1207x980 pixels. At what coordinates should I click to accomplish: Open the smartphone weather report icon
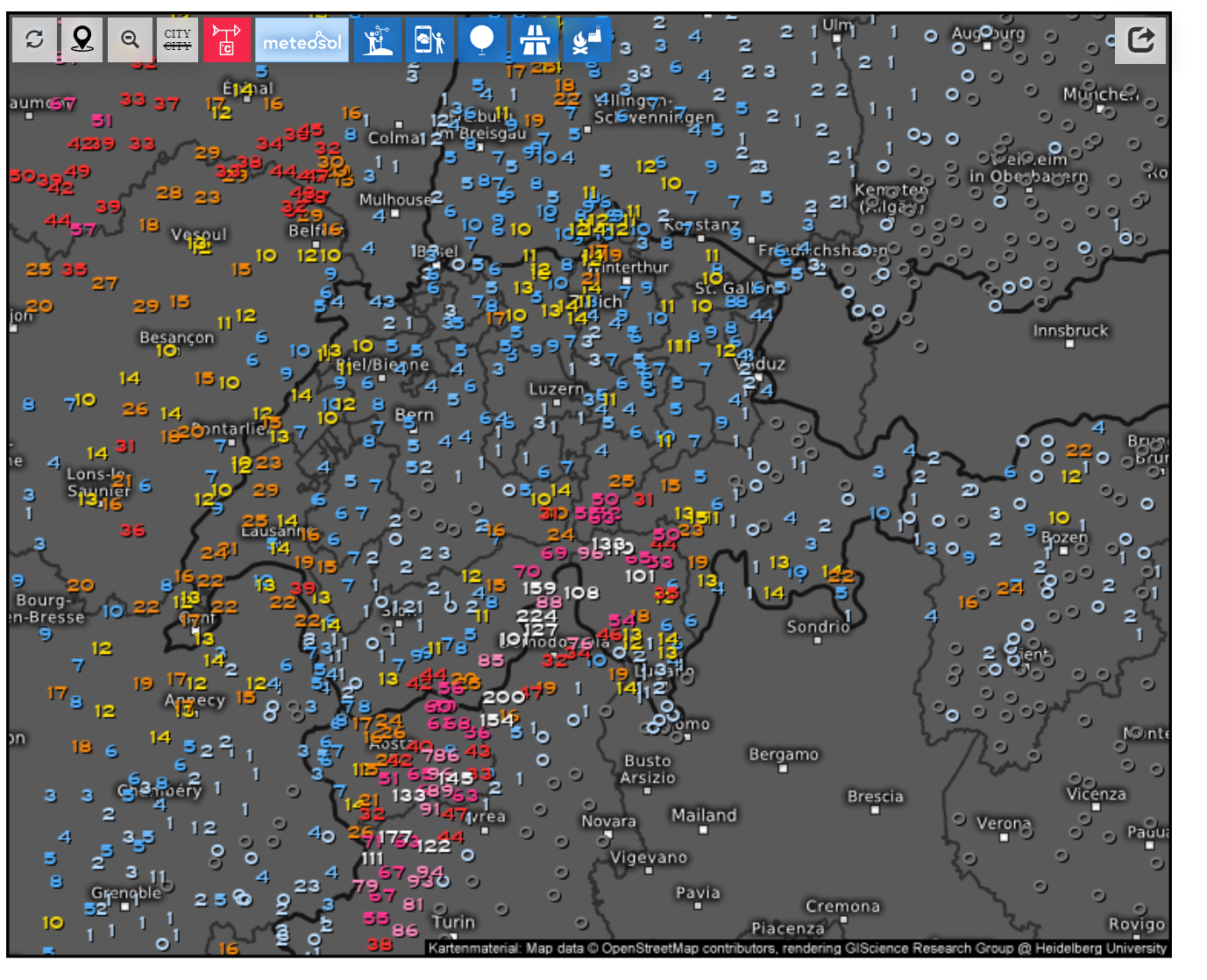tap(430, 39)
